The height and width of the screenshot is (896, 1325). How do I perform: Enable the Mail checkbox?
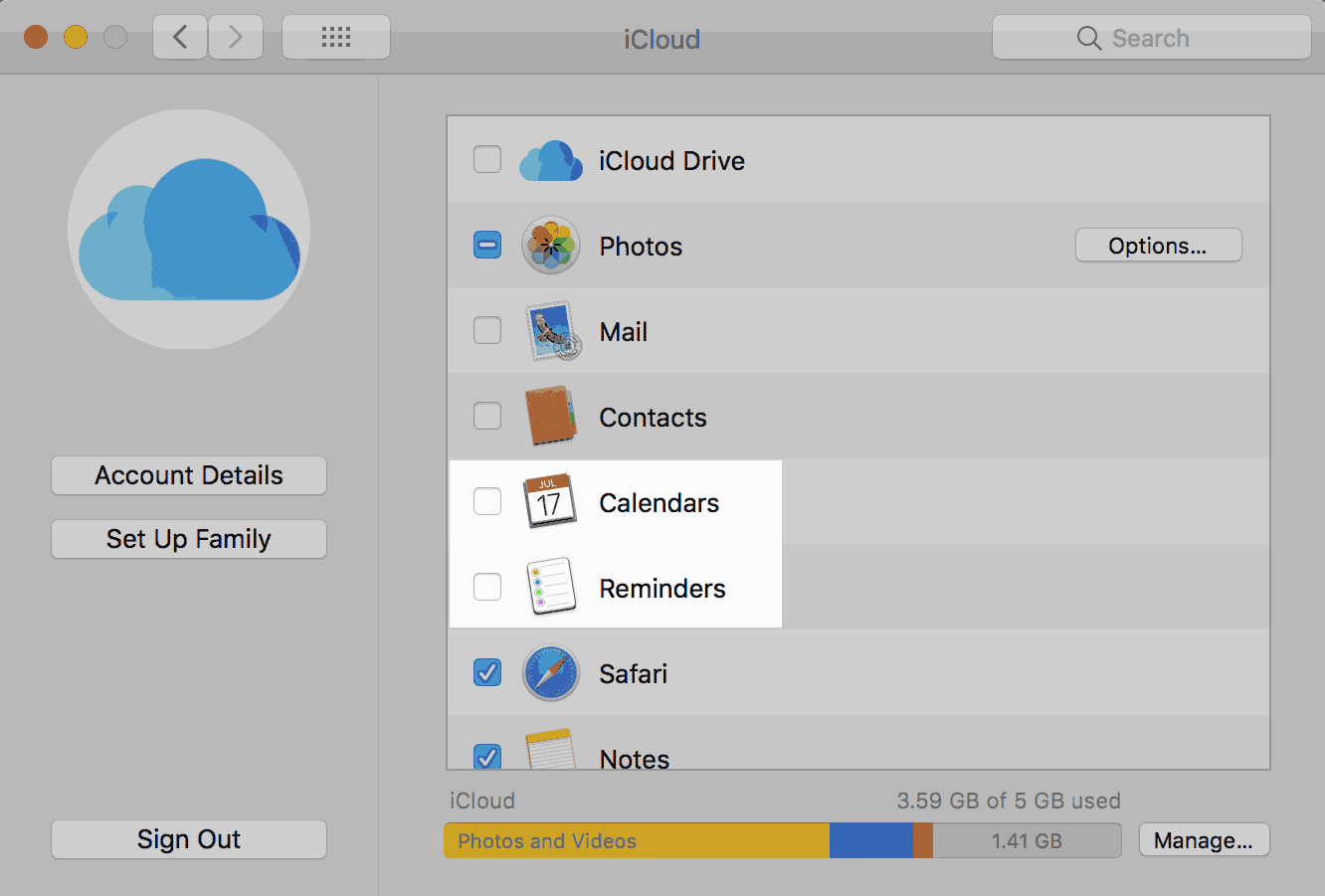[x=487, y=330]
